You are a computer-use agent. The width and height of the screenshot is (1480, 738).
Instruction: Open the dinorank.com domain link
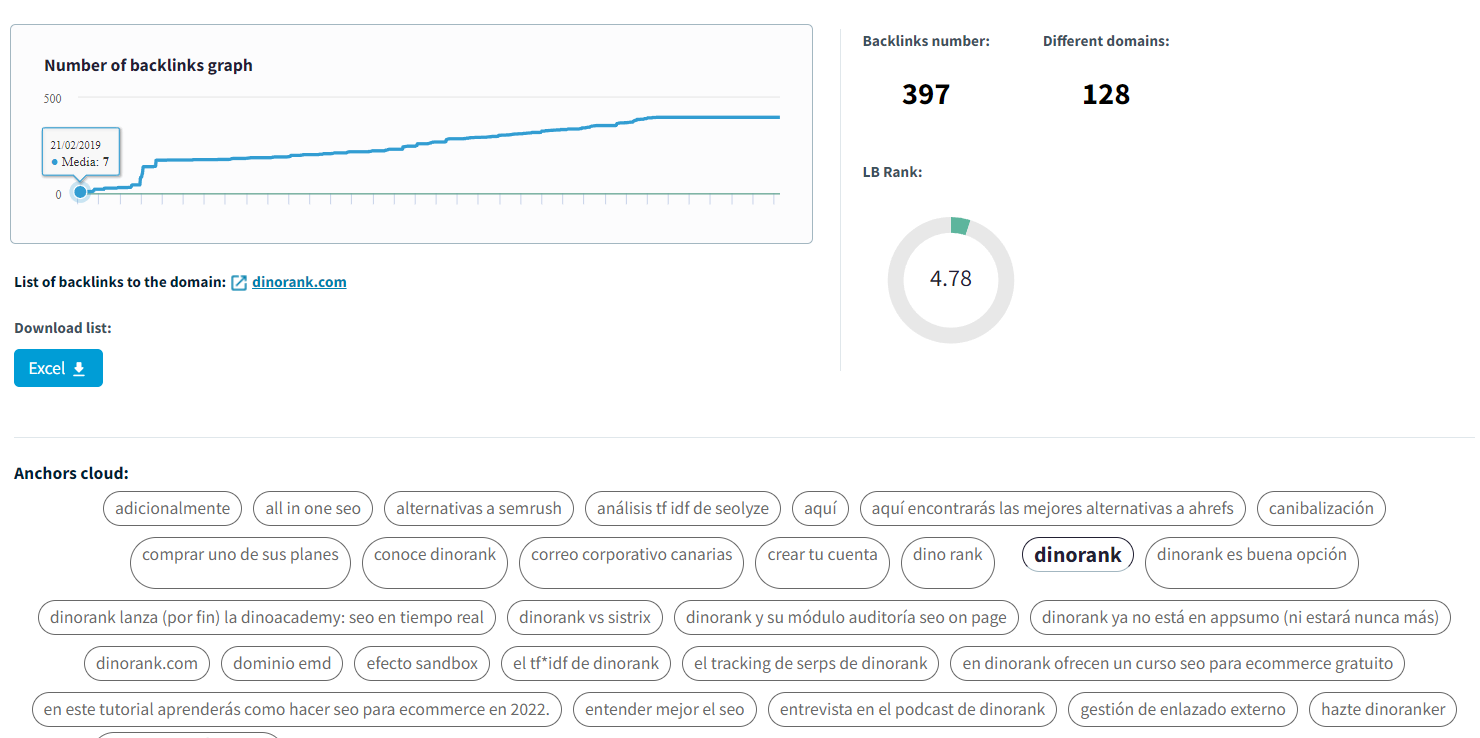pos(299,282)
